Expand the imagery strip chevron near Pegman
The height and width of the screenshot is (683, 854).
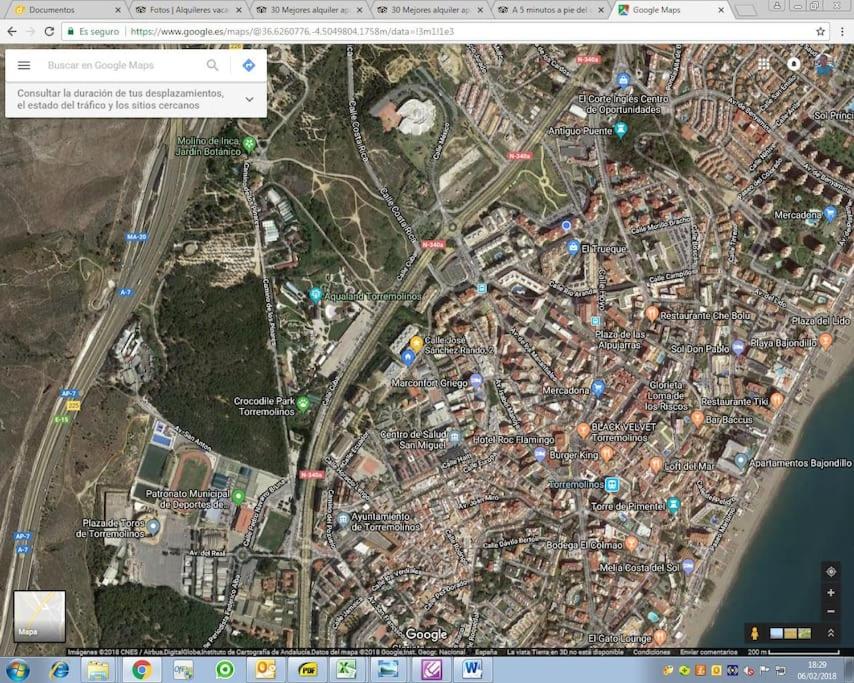(x=831, y=633)
